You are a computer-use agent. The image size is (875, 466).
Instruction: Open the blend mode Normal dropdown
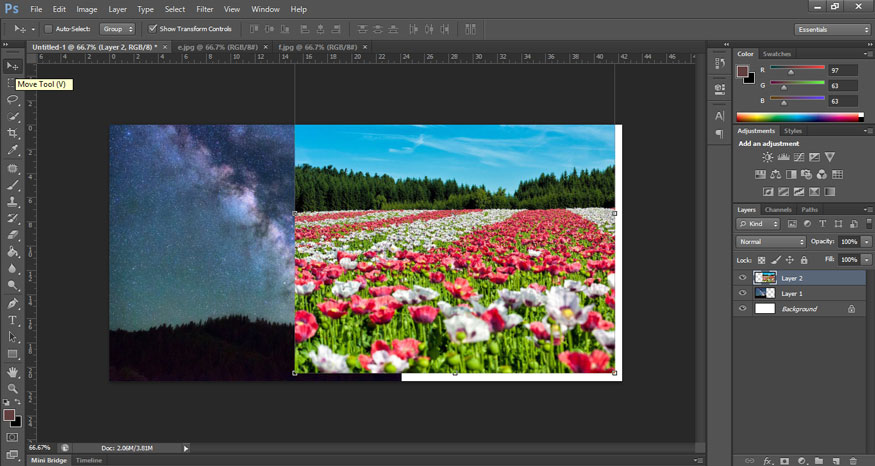pyautogui.click(x=771, y=242)
